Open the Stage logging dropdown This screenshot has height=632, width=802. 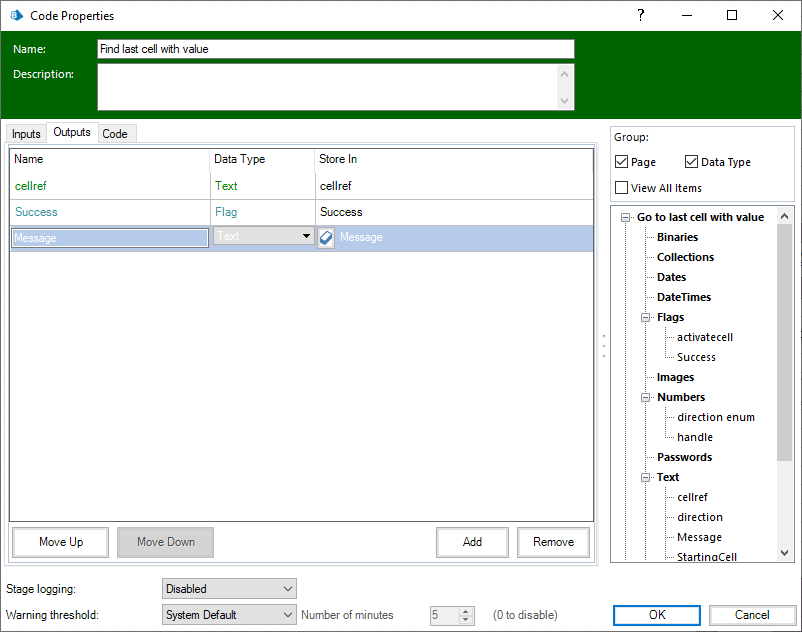pyautogui.click(x=229, y=589)
